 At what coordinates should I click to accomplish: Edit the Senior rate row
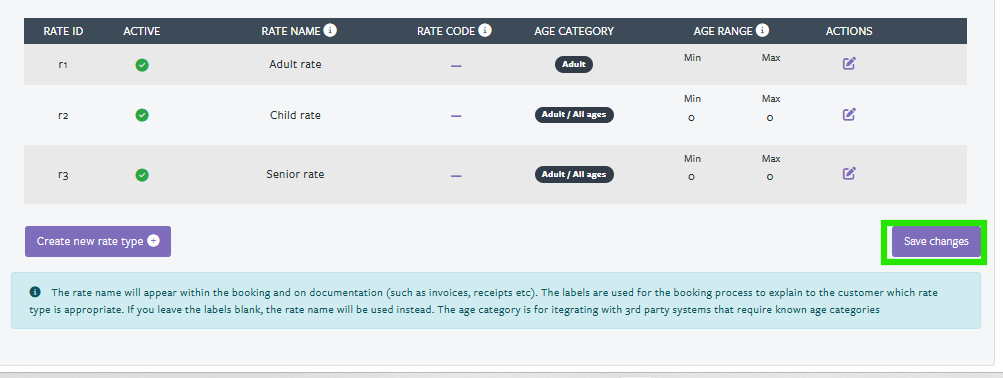point(849,173)
